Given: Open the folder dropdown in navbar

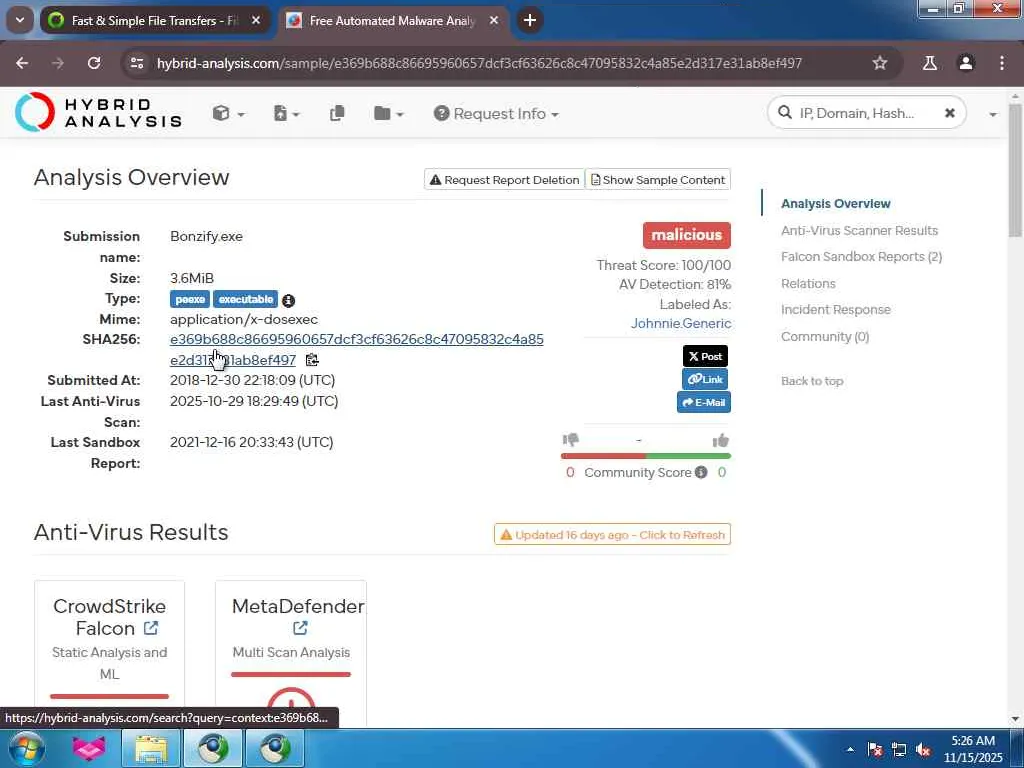Looking at the screenshot, I should (389, 114).
